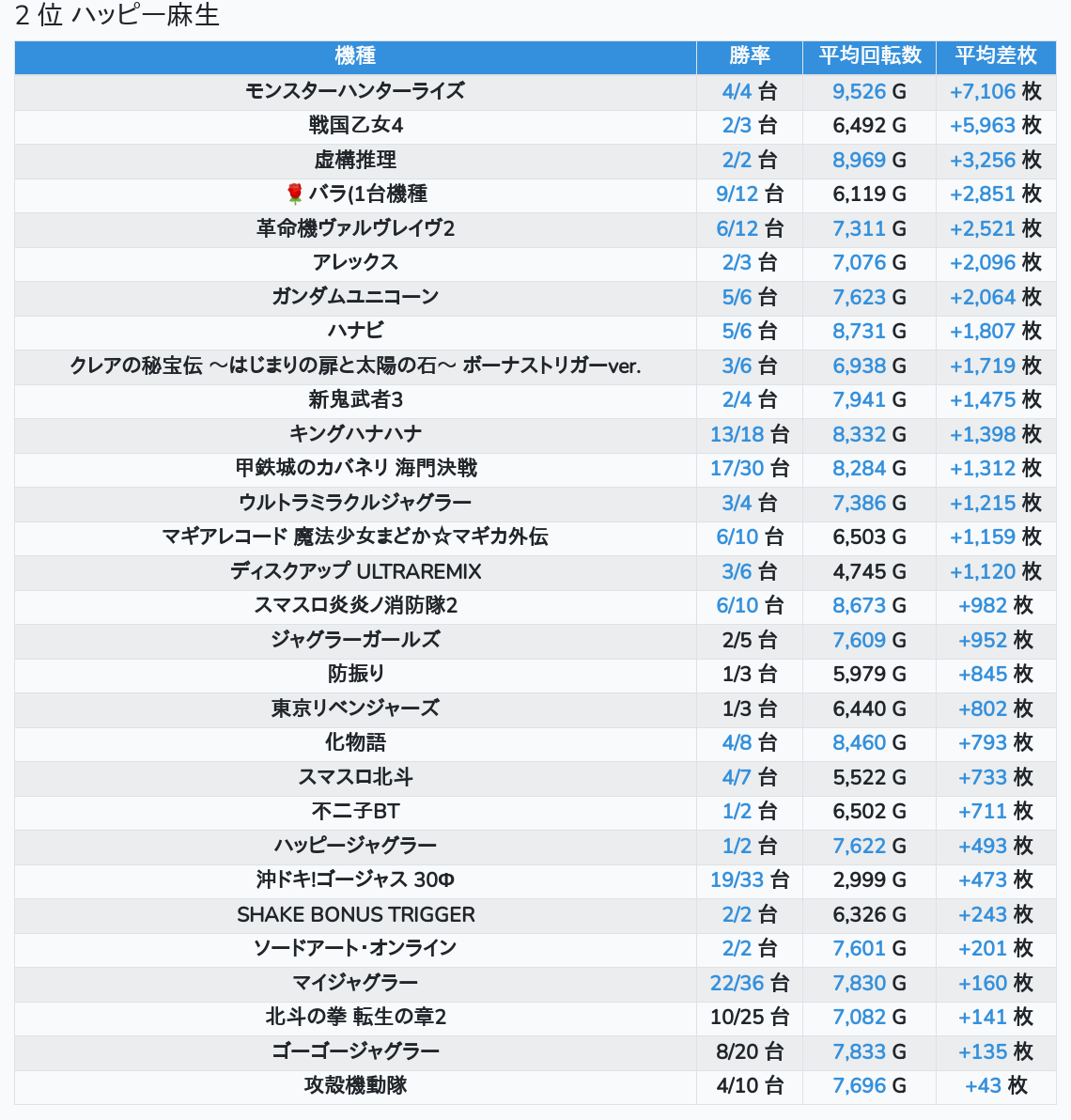The image size is (1071, 1120).
Task: Sort by 勝率 column header
Action: point(749,56)
